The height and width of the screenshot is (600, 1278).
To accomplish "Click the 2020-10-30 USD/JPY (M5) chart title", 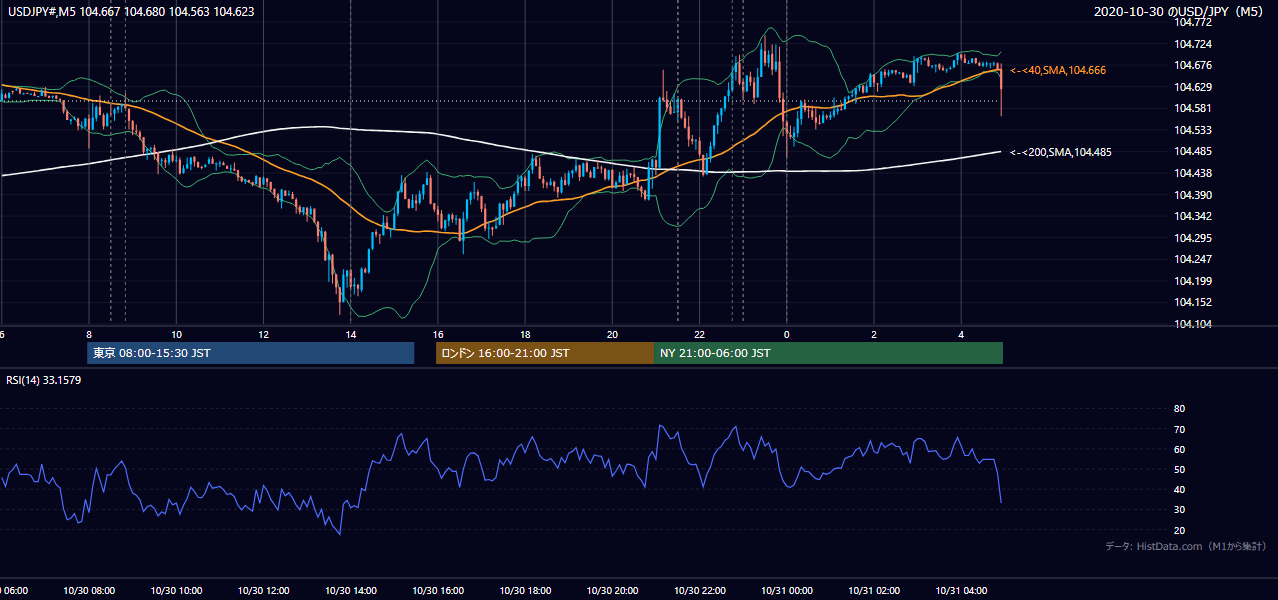I will pos(1180,12).
